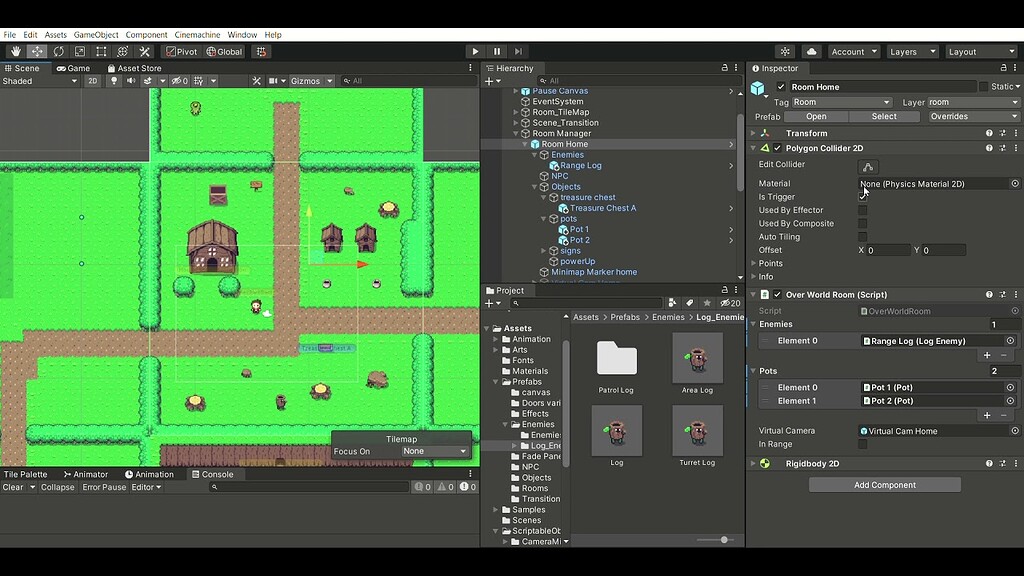Select the Hand tool in the toolbar
Image resolution: width=1024 pixels, height=576 pixels.
pos(15,51)
